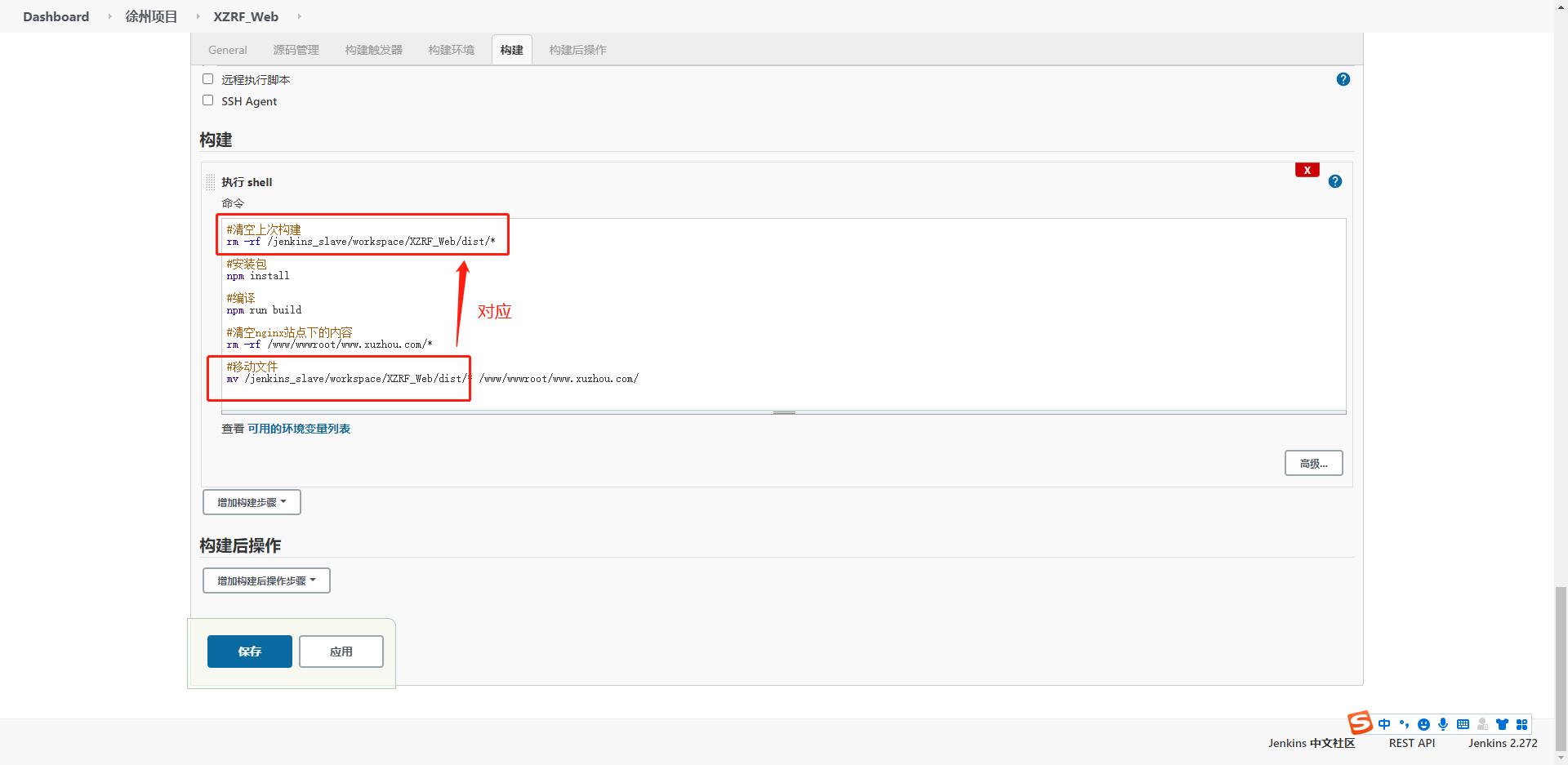The height and width of the screenshot is (765, 1568).
Task: Click the Sogou input method logo
Action: coord(1359,723)
